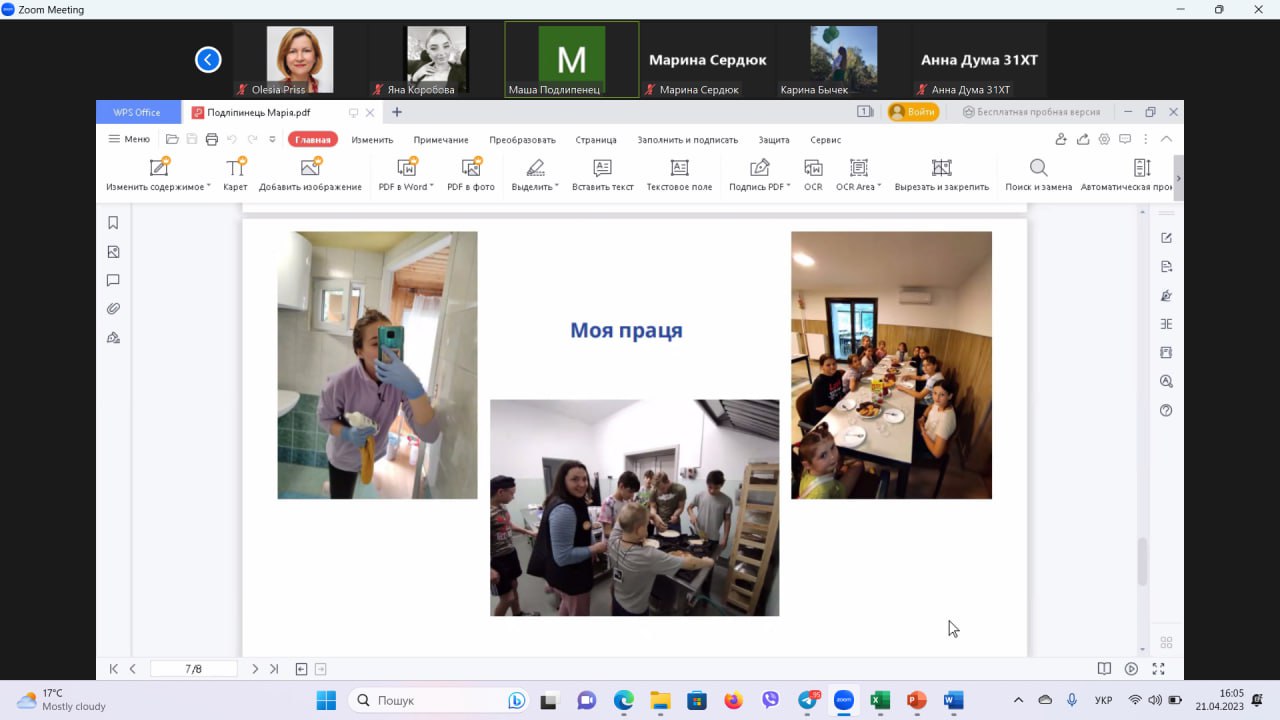Open Find and Replace (Поиск и замена)
Image resolution: width=1280 pixels, height=720 pixels.
pyautogui.click(x=1038, y=174)
